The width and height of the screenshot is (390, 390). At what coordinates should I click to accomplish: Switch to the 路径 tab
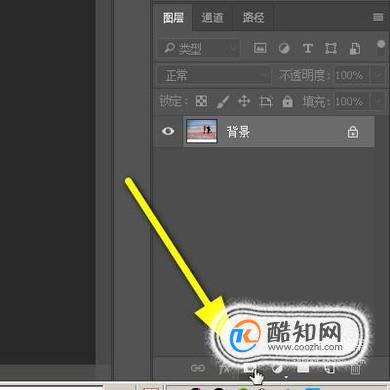253,18
